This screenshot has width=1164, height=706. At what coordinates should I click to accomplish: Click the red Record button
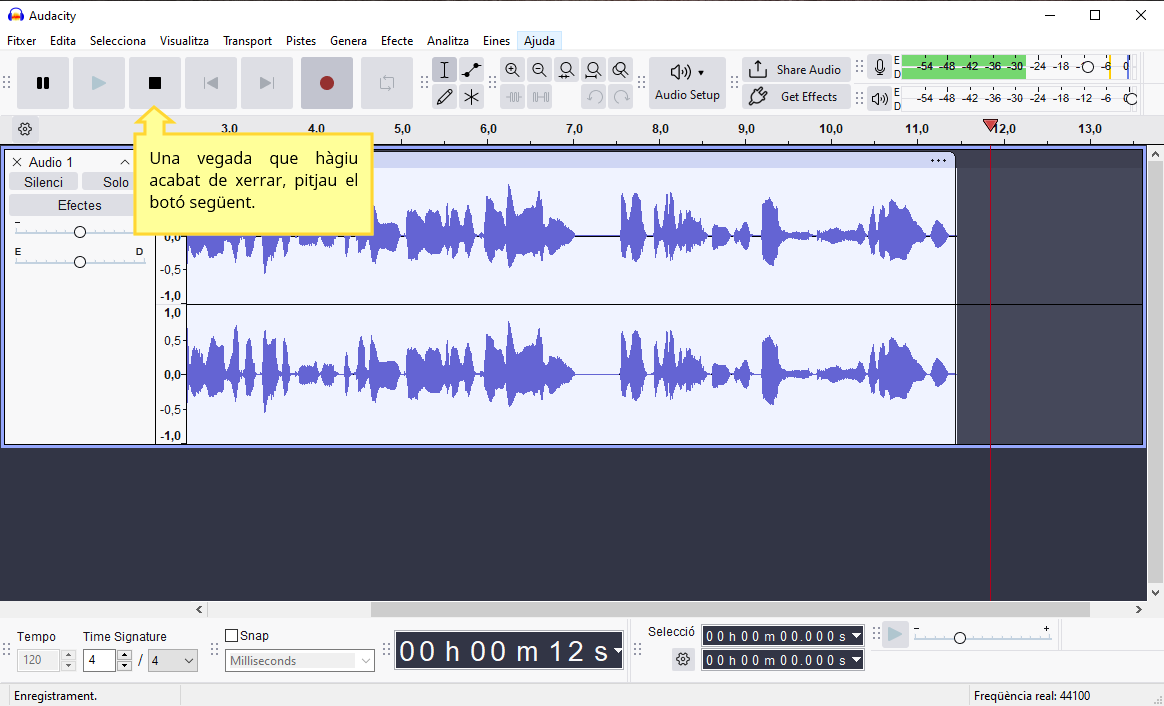click(327, 83)
